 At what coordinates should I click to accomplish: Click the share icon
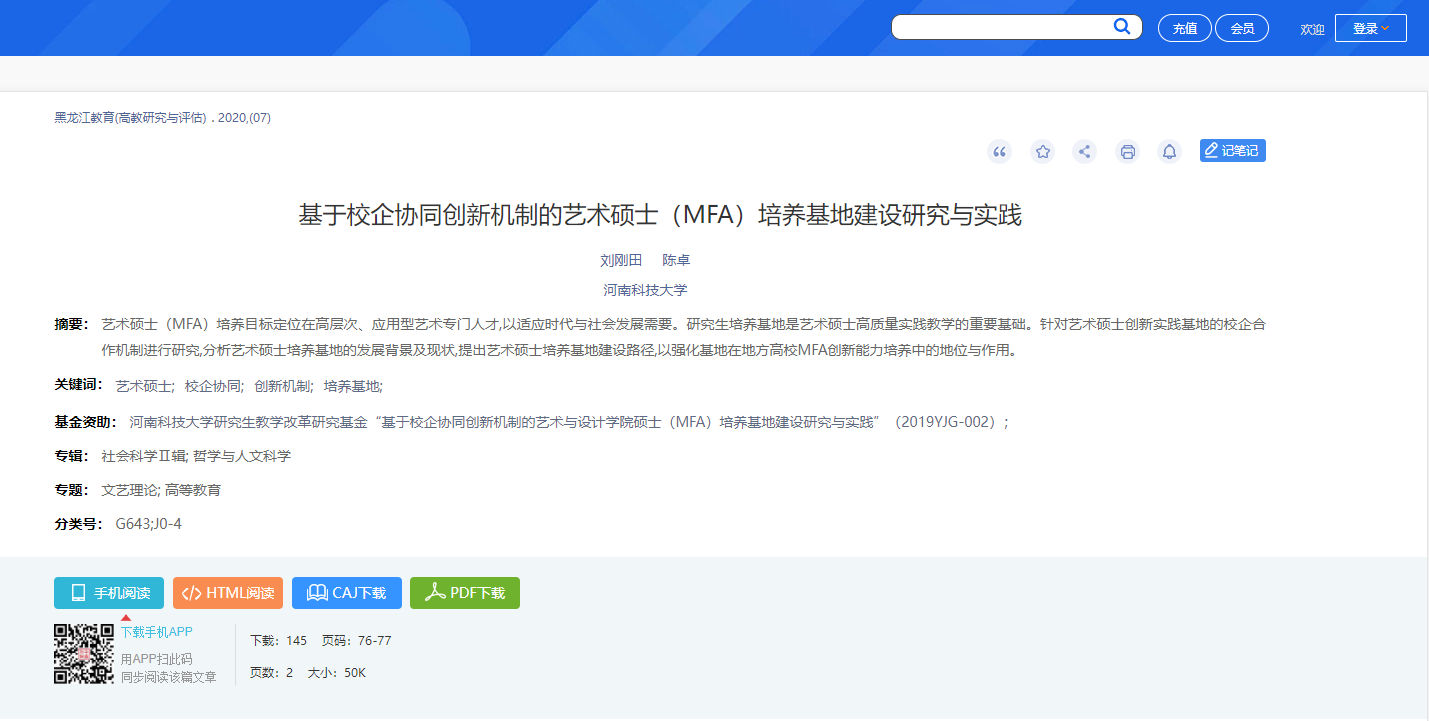click(x=1084, y=151)
